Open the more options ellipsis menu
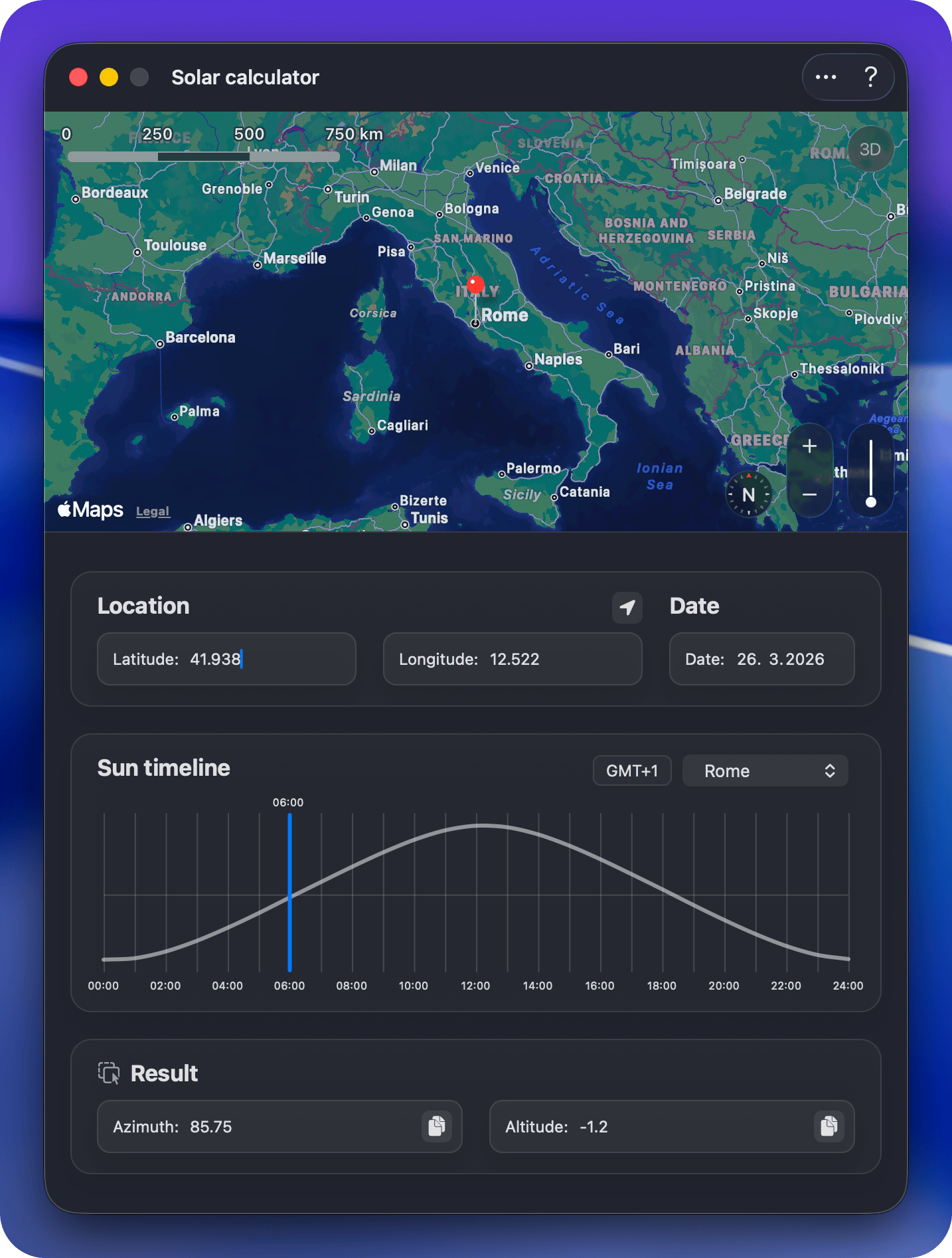952x1258 pixels. pos(826,77)
